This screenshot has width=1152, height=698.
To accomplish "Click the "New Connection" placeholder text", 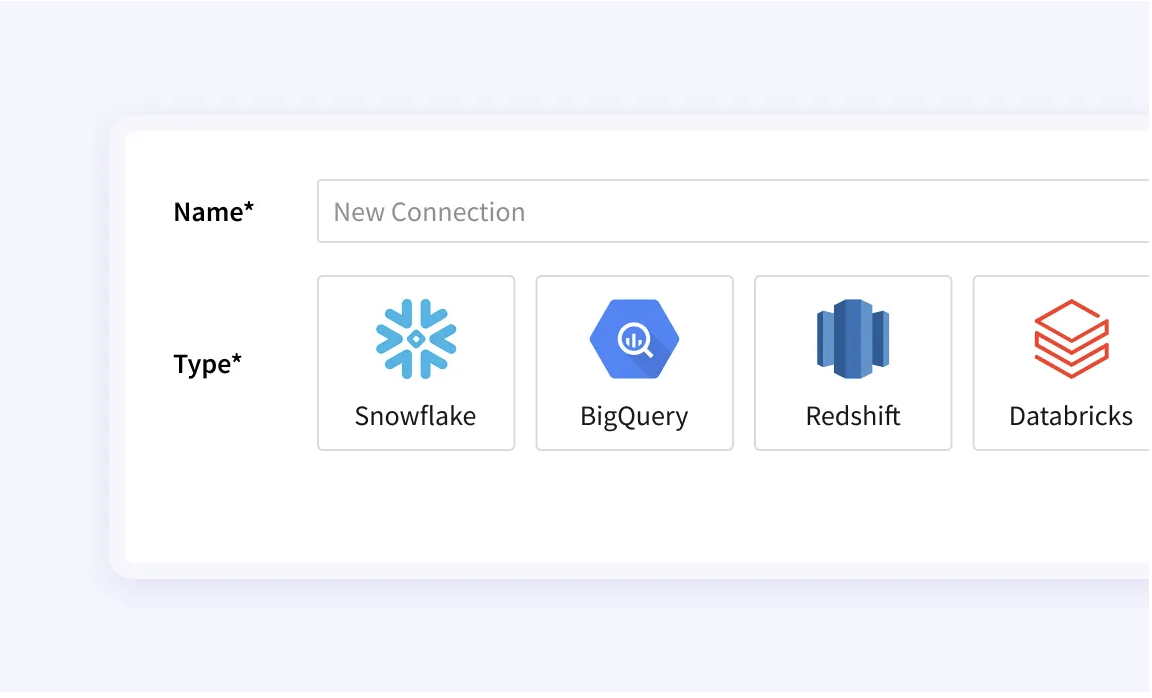I will coord(429,212).
